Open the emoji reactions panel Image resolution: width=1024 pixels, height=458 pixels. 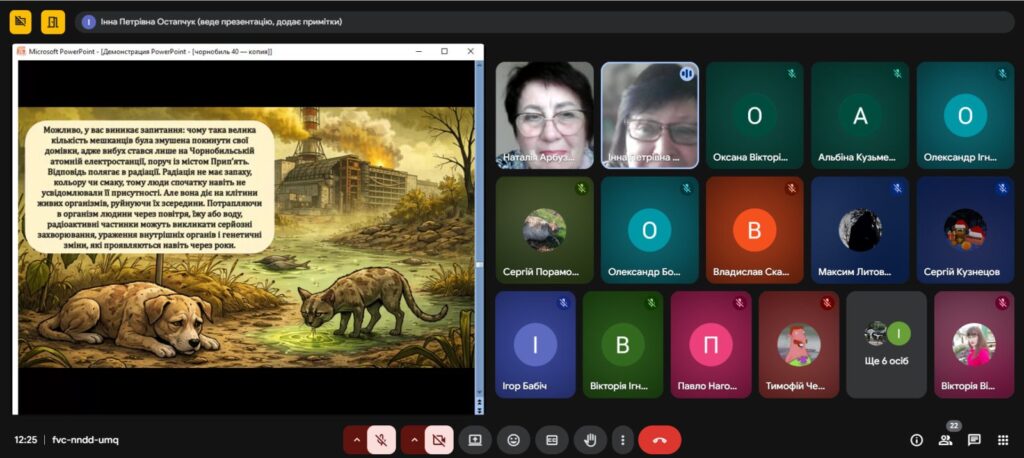[514, 440]
